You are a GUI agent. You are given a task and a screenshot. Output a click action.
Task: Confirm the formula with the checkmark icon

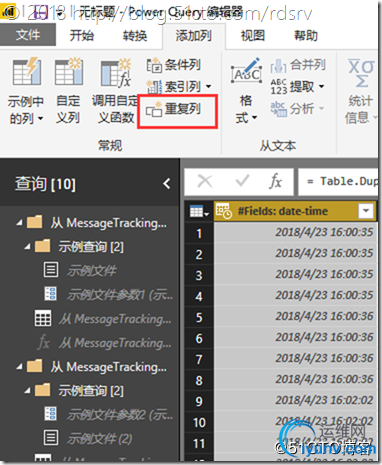pos(242,182)
